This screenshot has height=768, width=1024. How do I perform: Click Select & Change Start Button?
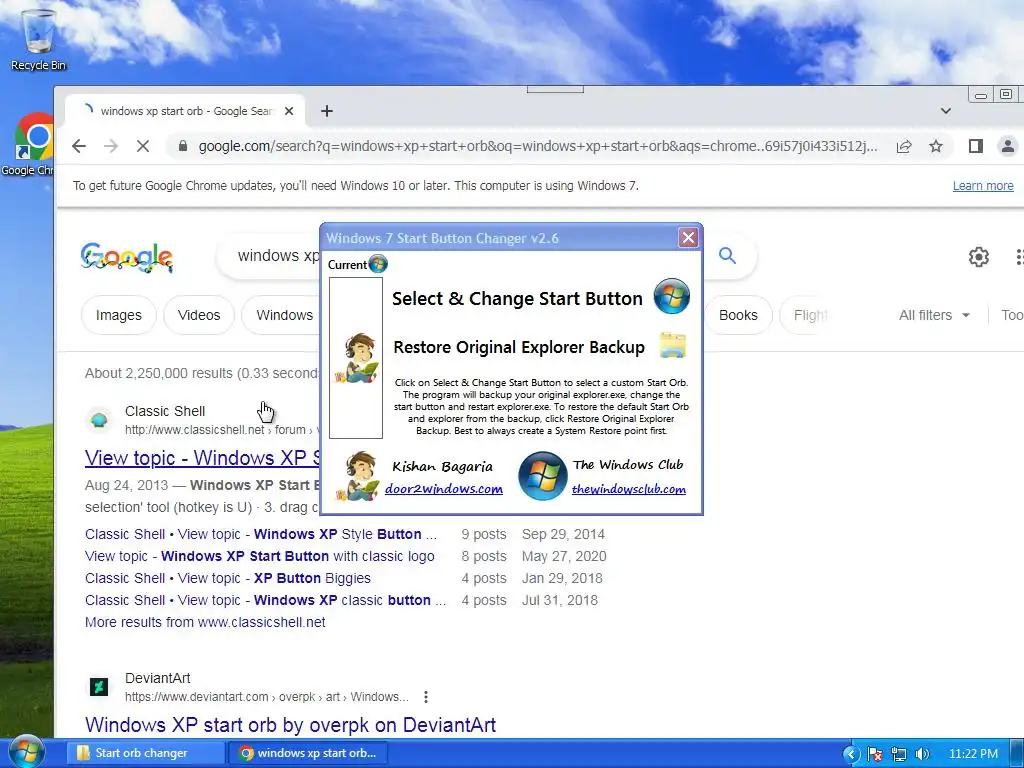(517, 298)
